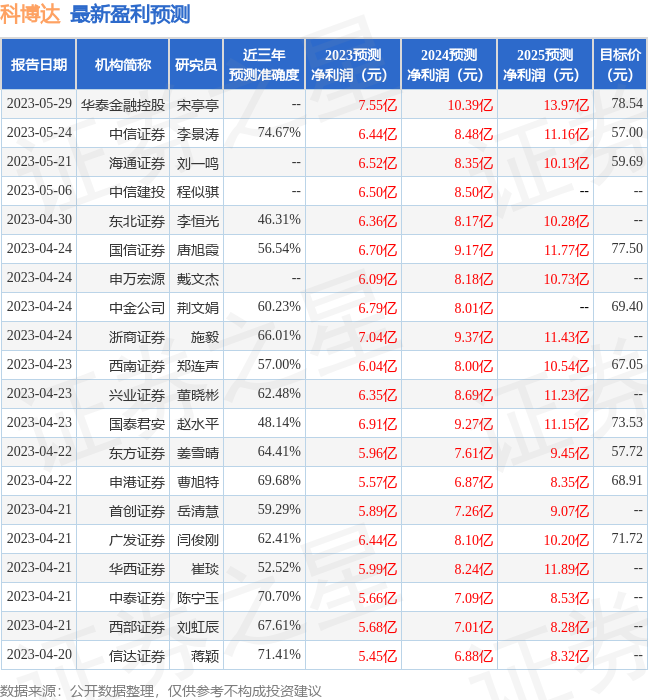Select the 2025预测净利润 column header
Viewport: 648px width, 700px height.
pos(545,64)
